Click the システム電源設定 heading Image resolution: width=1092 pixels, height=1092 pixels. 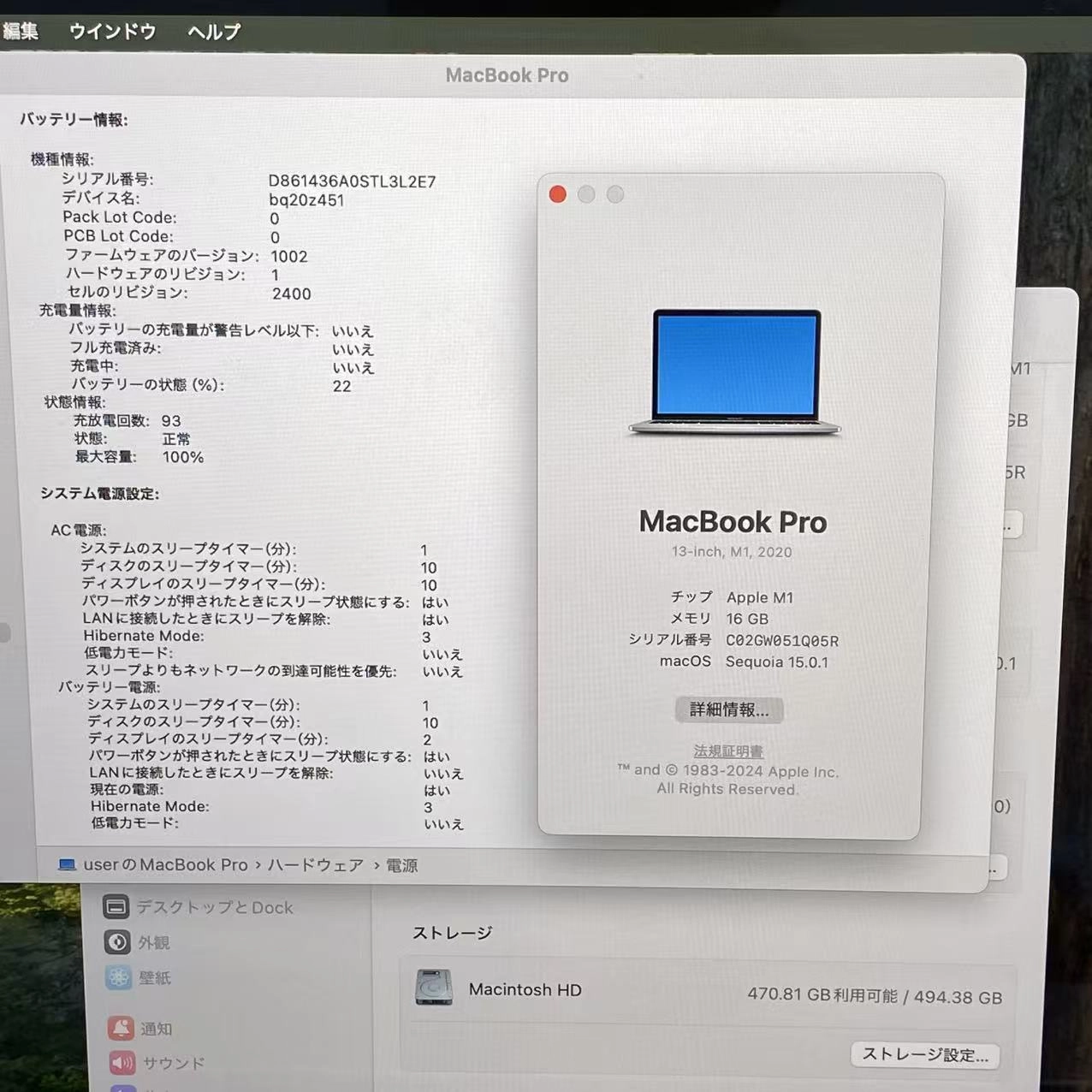tap(99, 494)
